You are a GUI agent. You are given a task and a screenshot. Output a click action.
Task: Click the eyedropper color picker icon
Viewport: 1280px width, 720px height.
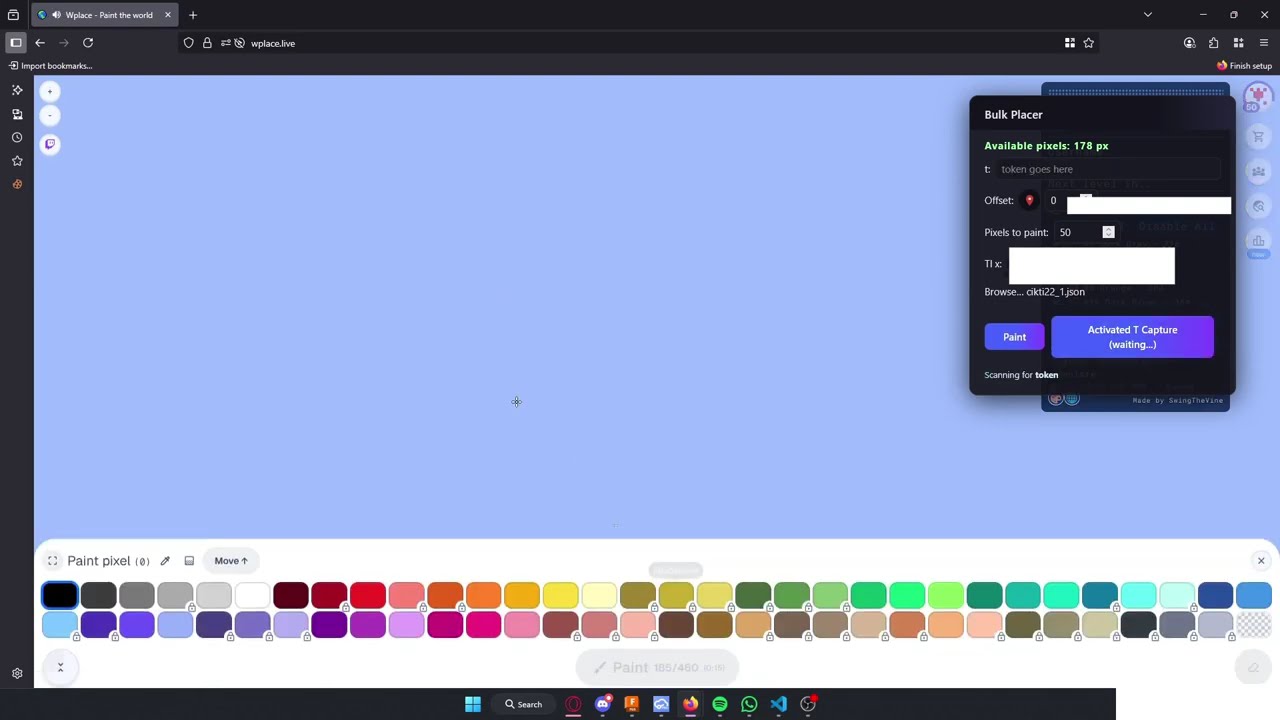[165, 561]
